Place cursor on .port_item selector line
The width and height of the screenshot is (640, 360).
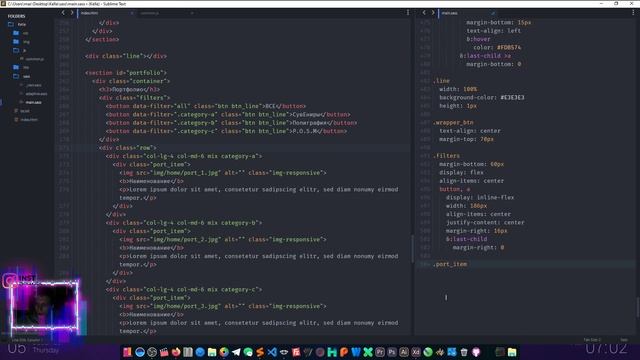(450, 264)
